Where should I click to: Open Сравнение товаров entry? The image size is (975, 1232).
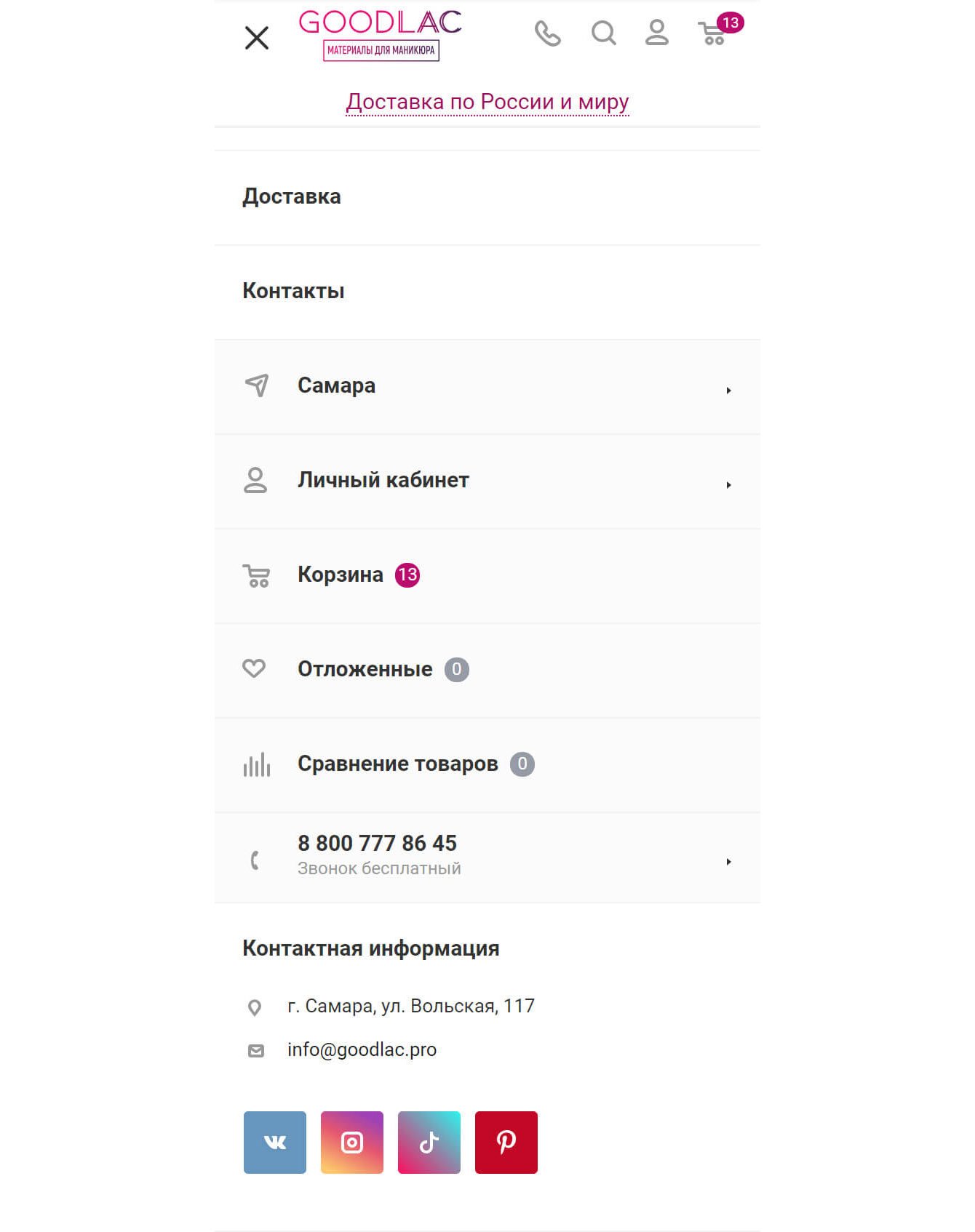click(397, 764)
